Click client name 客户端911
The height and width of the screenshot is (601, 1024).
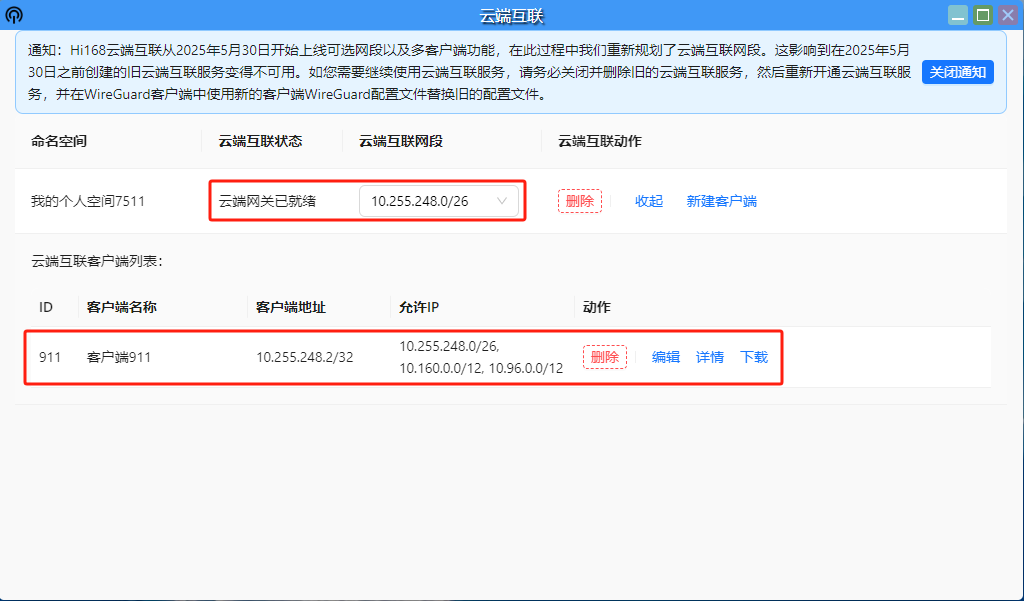(x=119, y=357)
